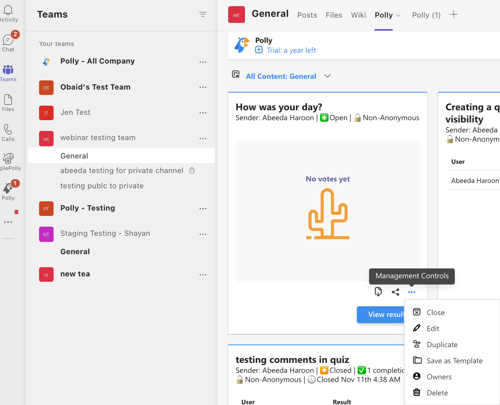Click the Polly parrot logo
500x405 pixels.
click(x=241, y=45)
